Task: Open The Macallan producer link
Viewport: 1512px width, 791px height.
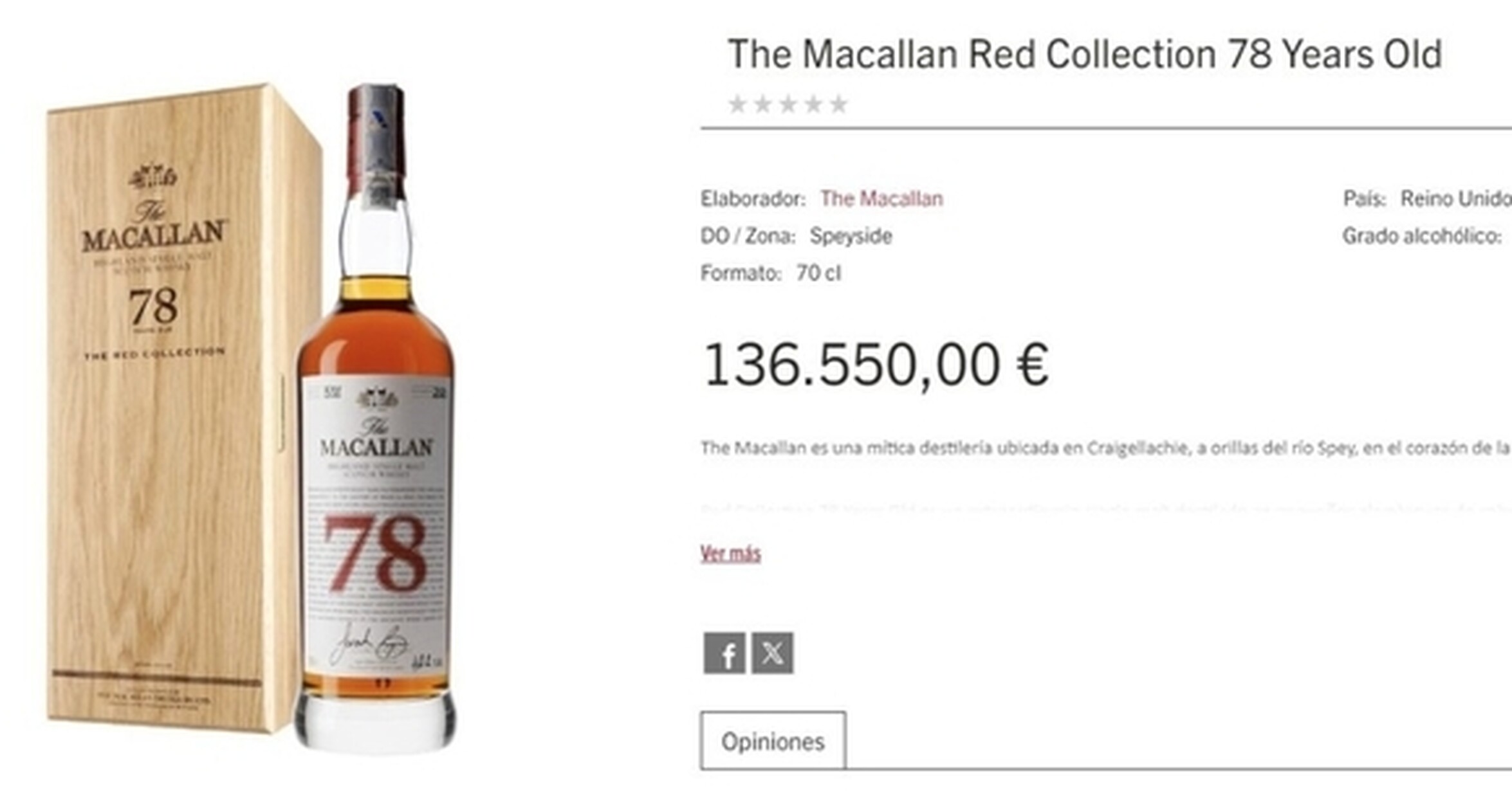Action: [881, 199]
